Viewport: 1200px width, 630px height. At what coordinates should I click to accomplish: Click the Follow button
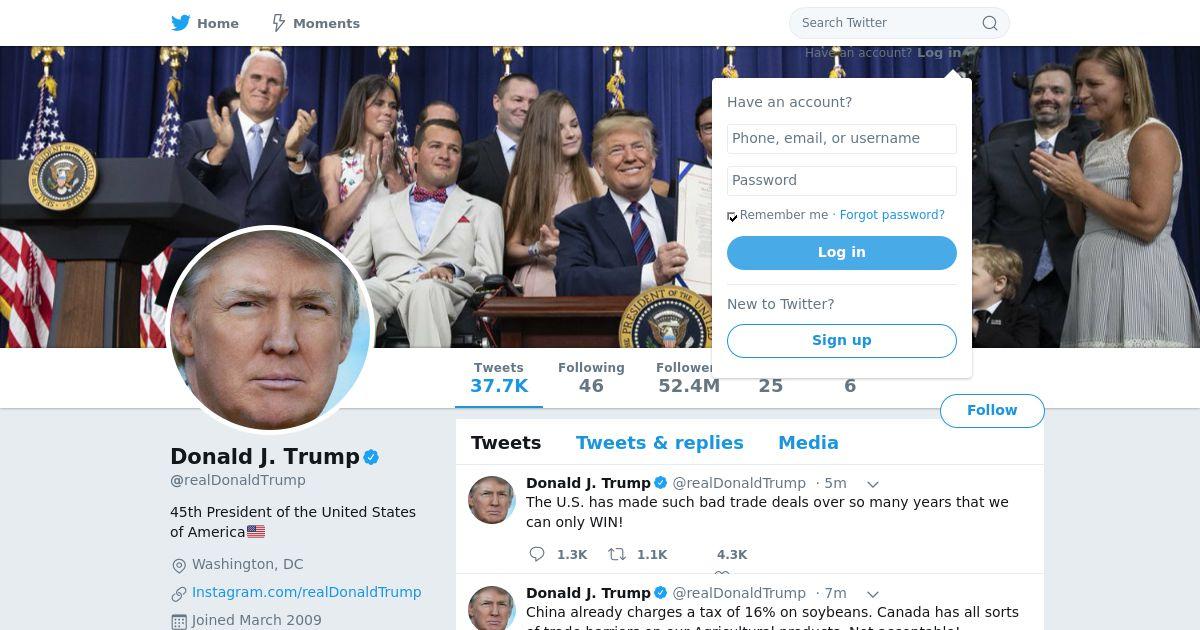(x=992, y=411)
